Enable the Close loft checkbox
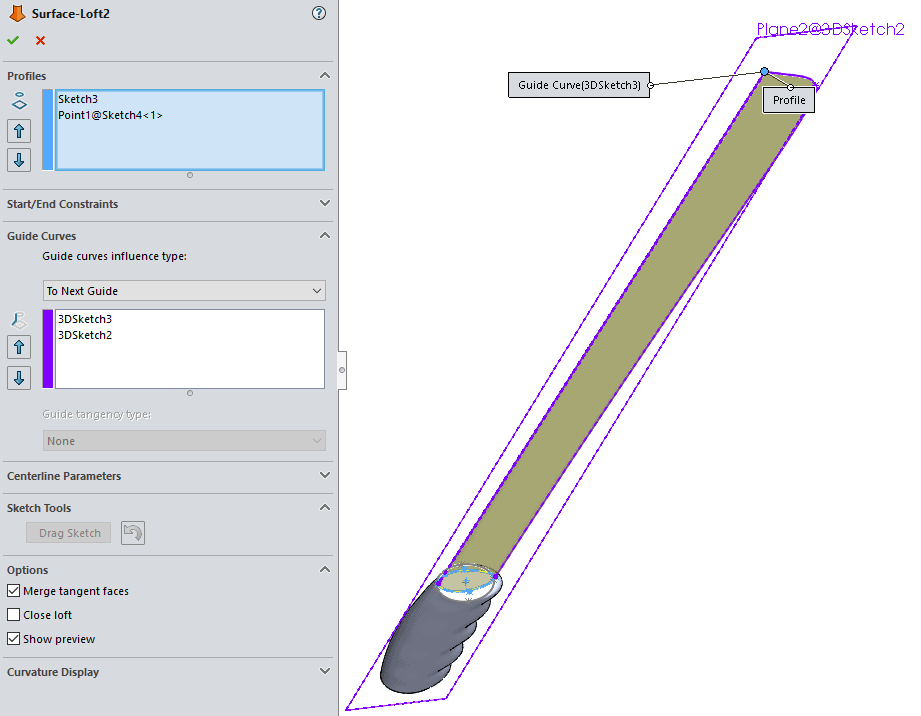921x716 pixels. tap(14, 615)
